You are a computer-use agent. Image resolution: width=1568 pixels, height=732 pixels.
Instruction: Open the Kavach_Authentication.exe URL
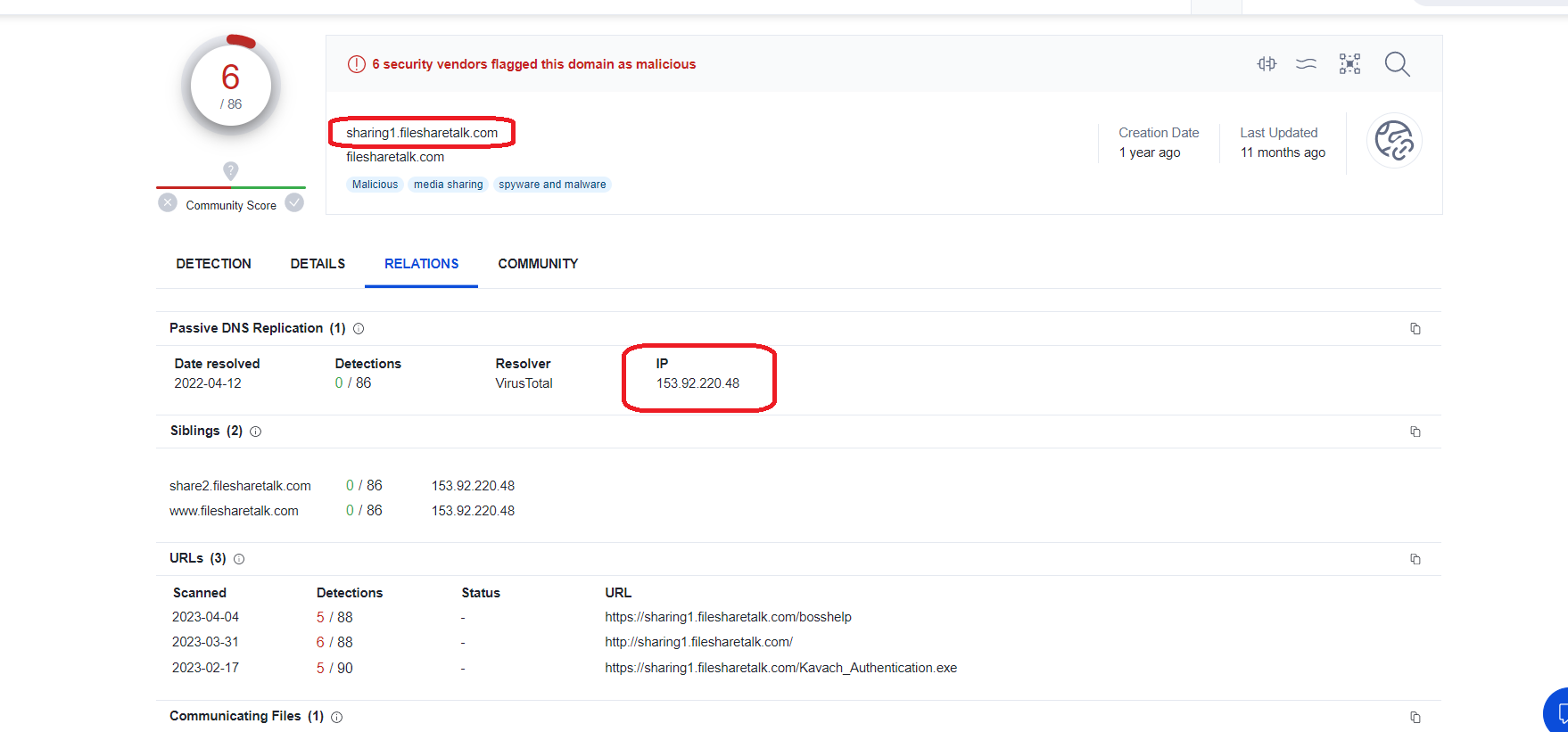pos(780,668)
